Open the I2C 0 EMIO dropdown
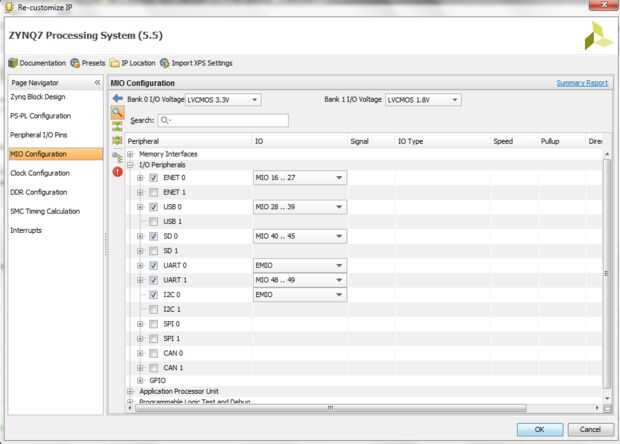620x444 pixels. coord(300,295)
